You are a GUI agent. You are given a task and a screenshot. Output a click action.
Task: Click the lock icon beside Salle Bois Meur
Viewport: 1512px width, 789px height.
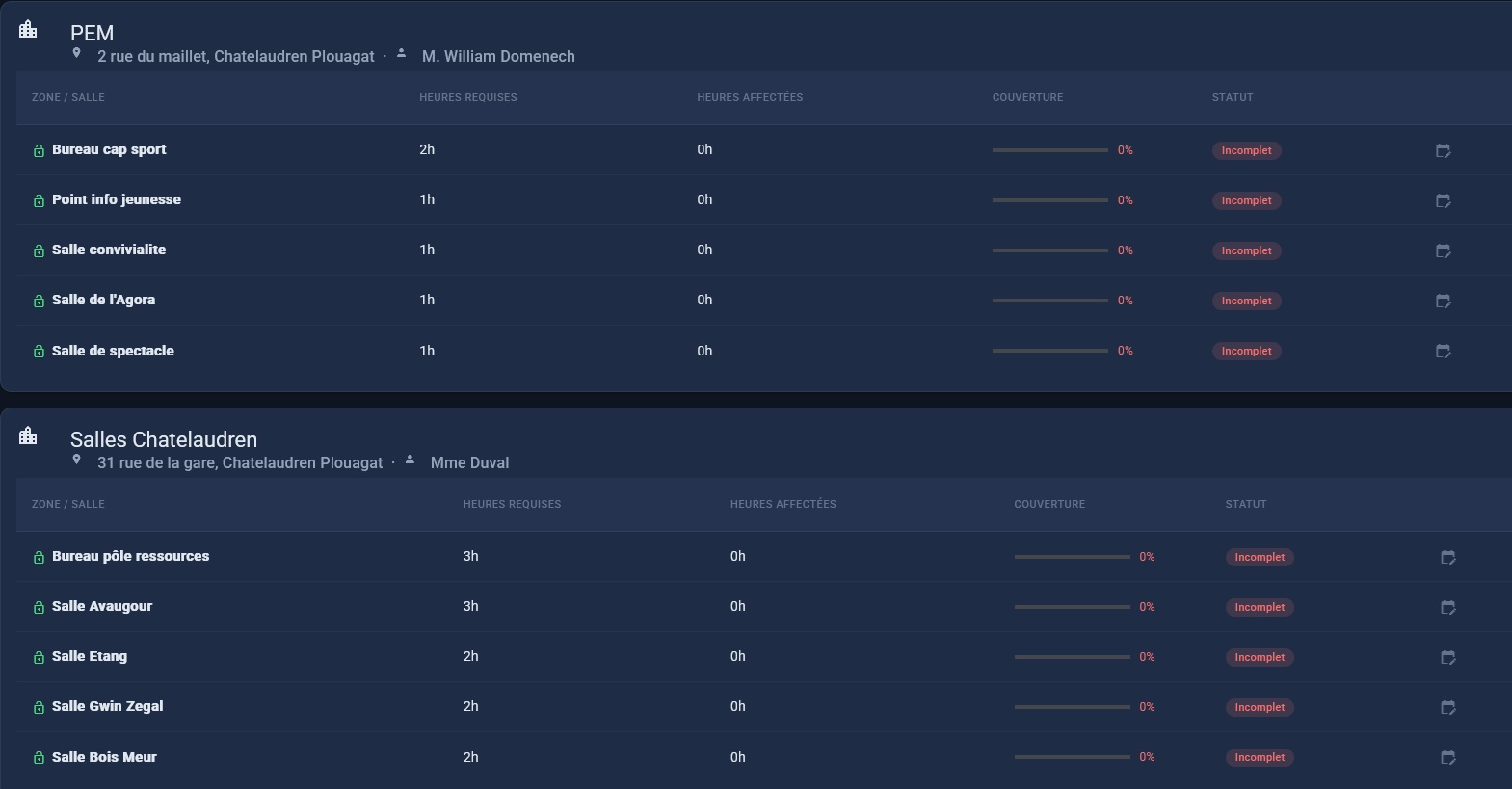tap(39, 758)
